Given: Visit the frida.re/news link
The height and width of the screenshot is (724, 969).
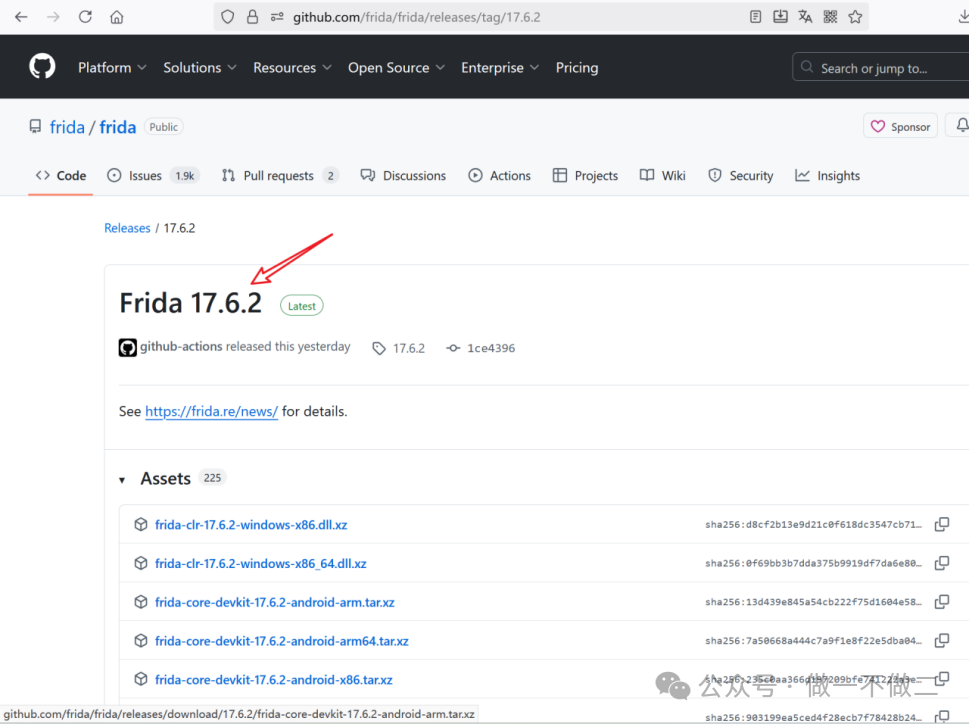Looking at the screenshot, I should [x=211, y=411].
